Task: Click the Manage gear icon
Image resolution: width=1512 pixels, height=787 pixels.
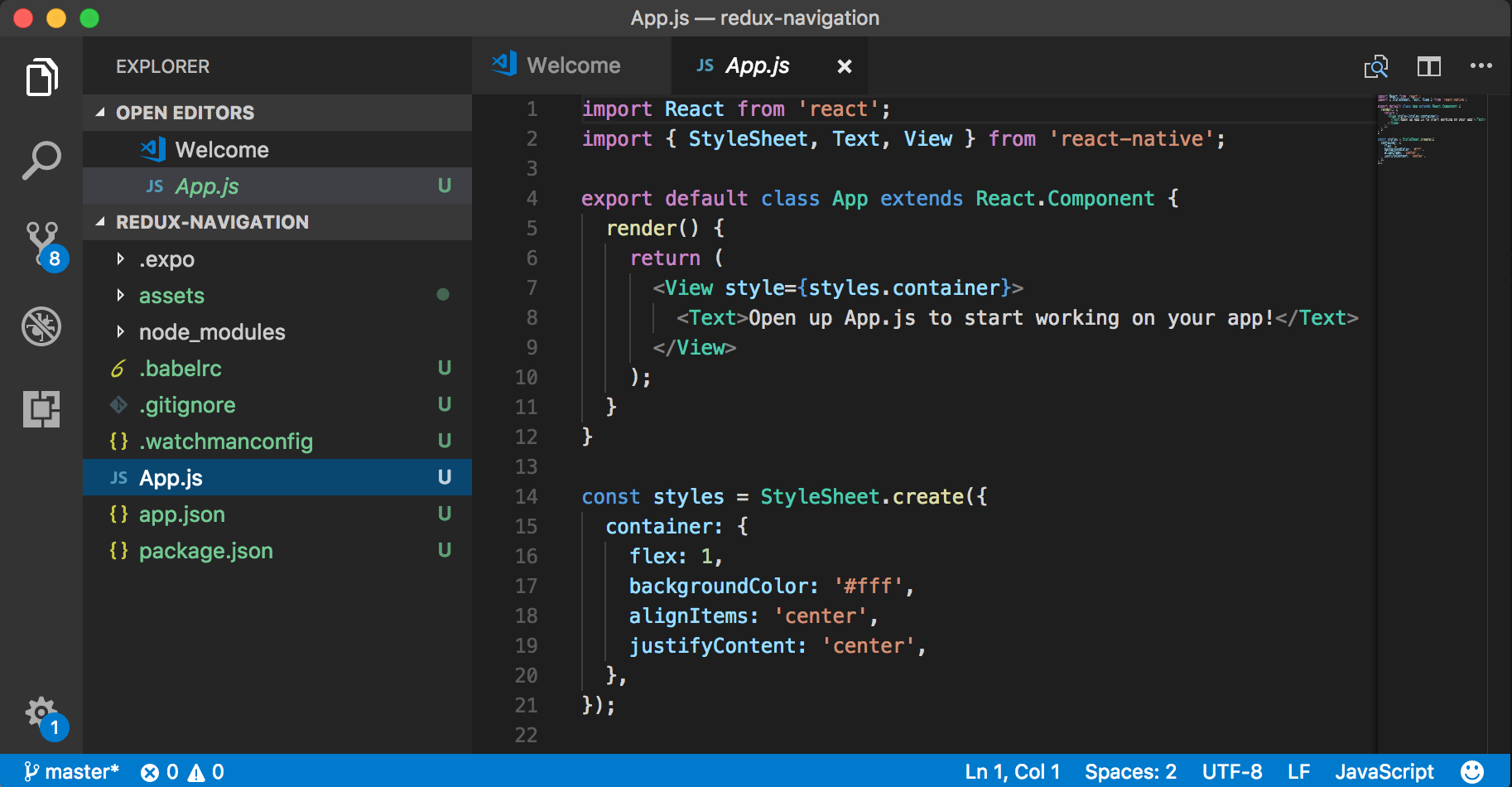Action: tap(41, 713)
